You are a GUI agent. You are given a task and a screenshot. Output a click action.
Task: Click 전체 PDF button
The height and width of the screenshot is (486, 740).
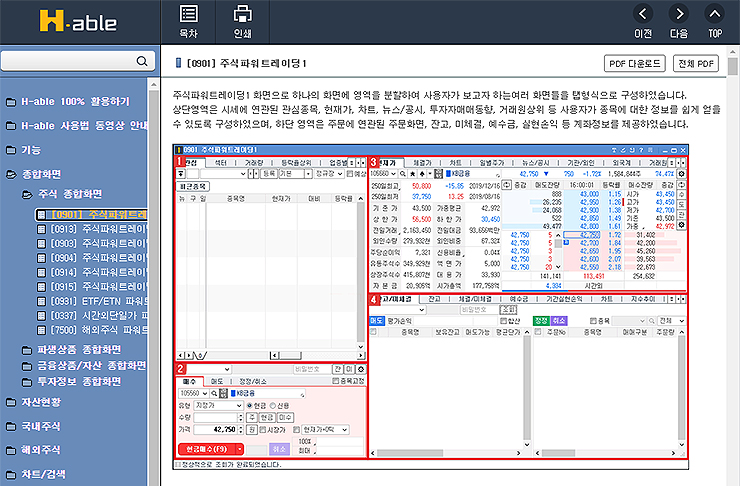pos(696,63)
